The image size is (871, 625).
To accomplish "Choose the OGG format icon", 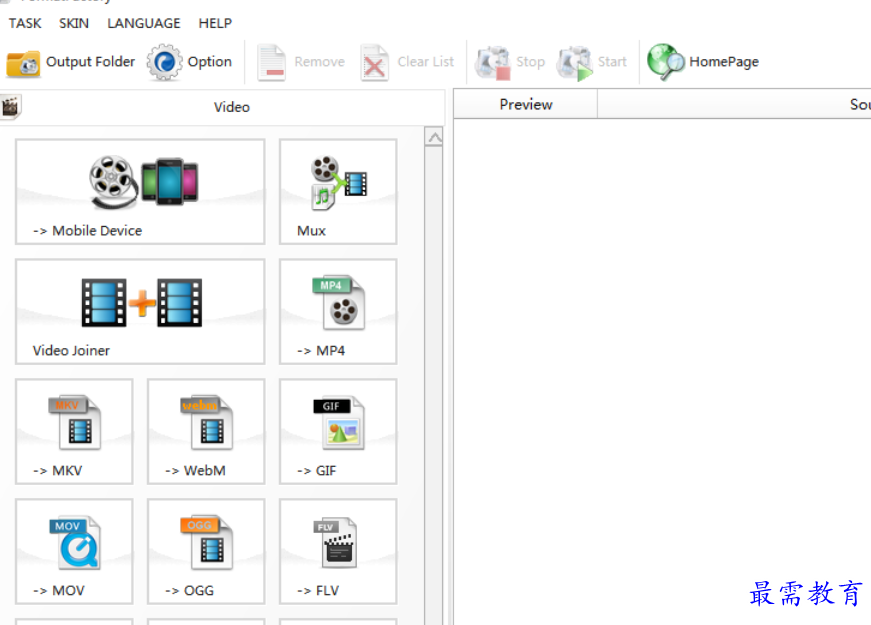I will point(207,542).
